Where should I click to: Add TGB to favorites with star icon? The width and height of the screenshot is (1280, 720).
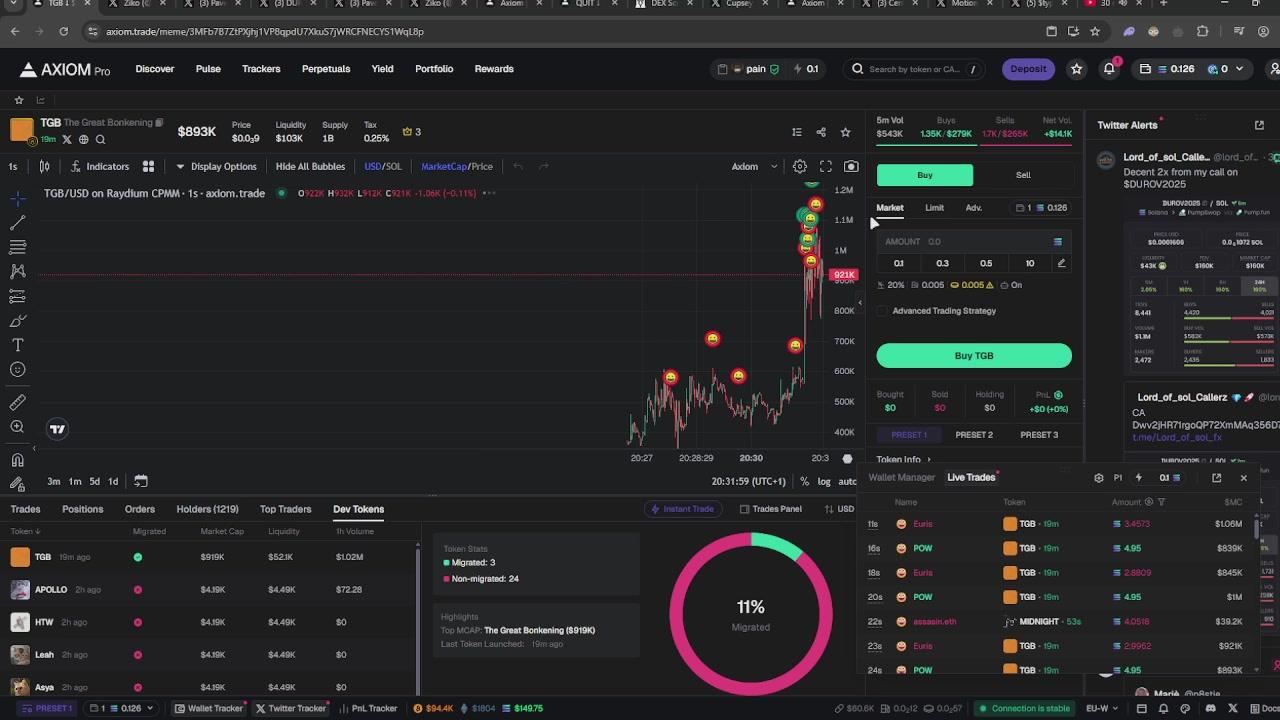(846, 132)
